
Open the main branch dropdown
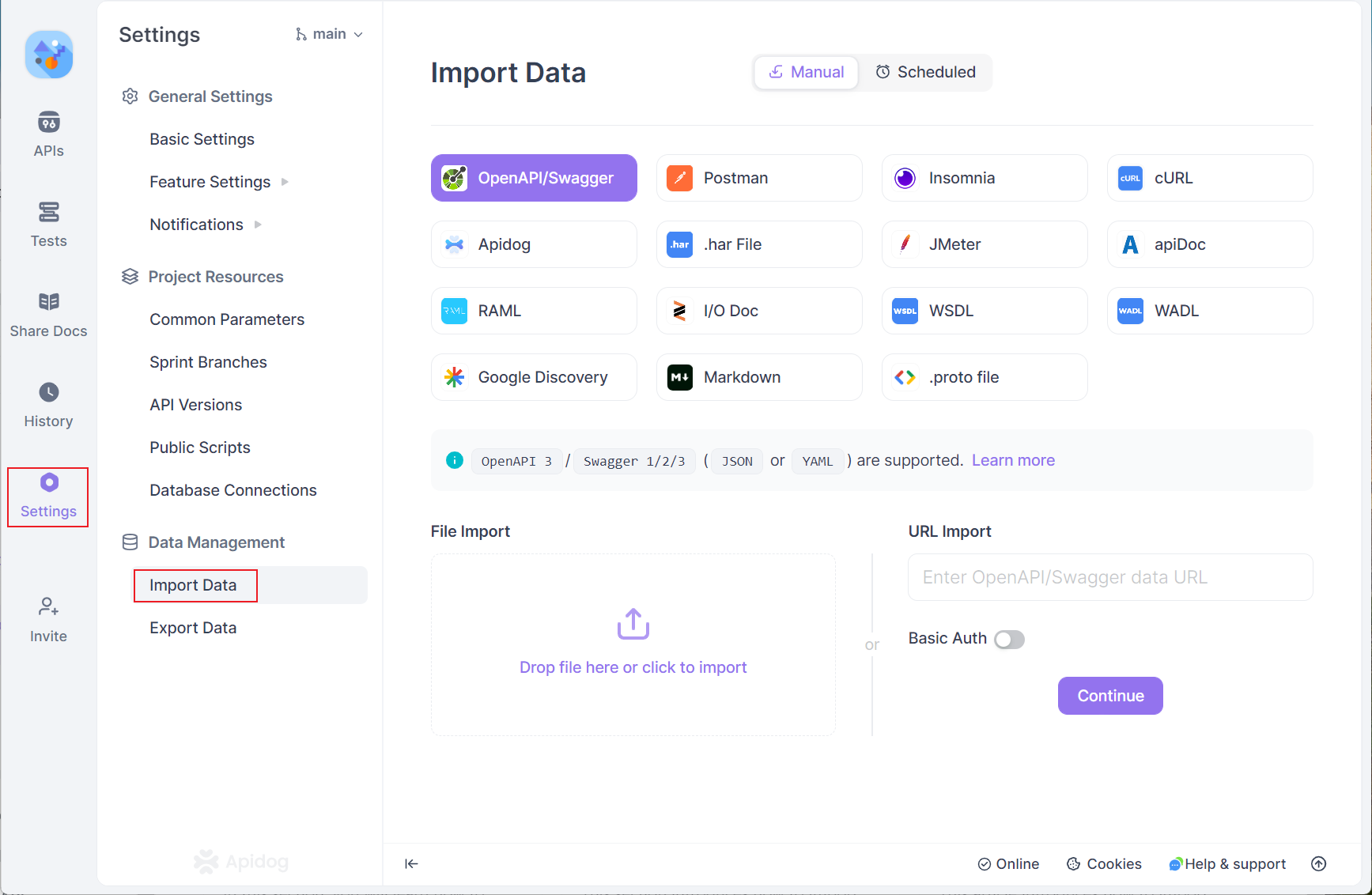[328, 34]
